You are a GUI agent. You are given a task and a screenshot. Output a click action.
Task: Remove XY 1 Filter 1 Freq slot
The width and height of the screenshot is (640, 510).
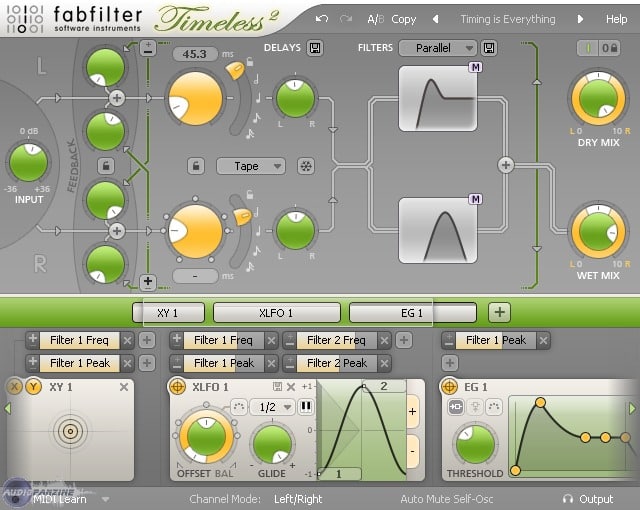pyautogui.click(x=128, y=340)
